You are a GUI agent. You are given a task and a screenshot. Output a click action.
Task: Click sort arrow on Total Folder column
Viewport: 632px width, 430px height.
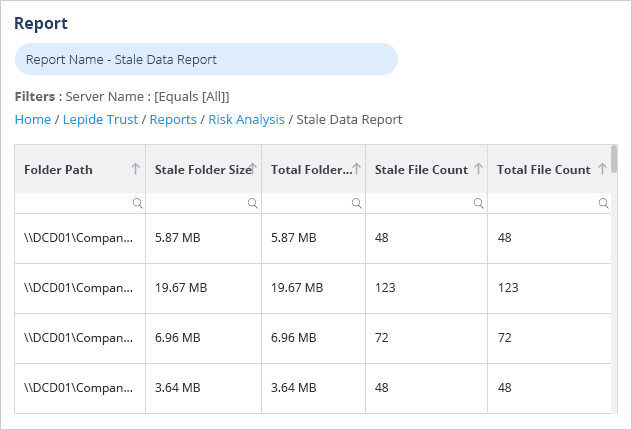(x=356, y=169)
